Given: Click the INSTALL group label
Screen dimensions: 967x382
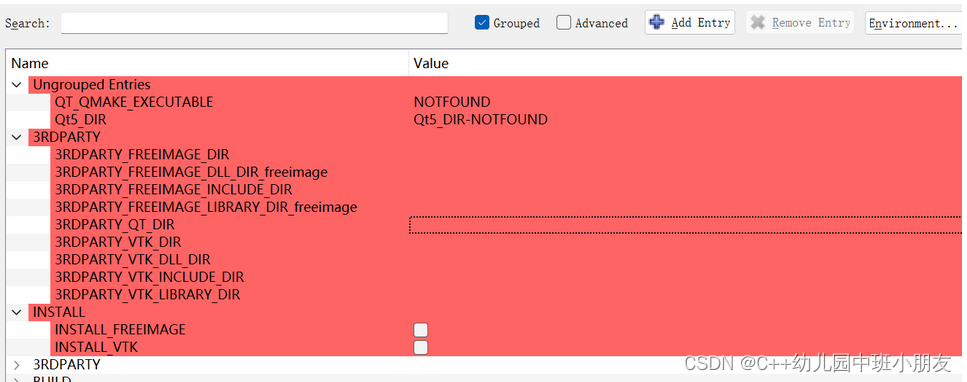Looking at the screenshot, I should 59,312.
